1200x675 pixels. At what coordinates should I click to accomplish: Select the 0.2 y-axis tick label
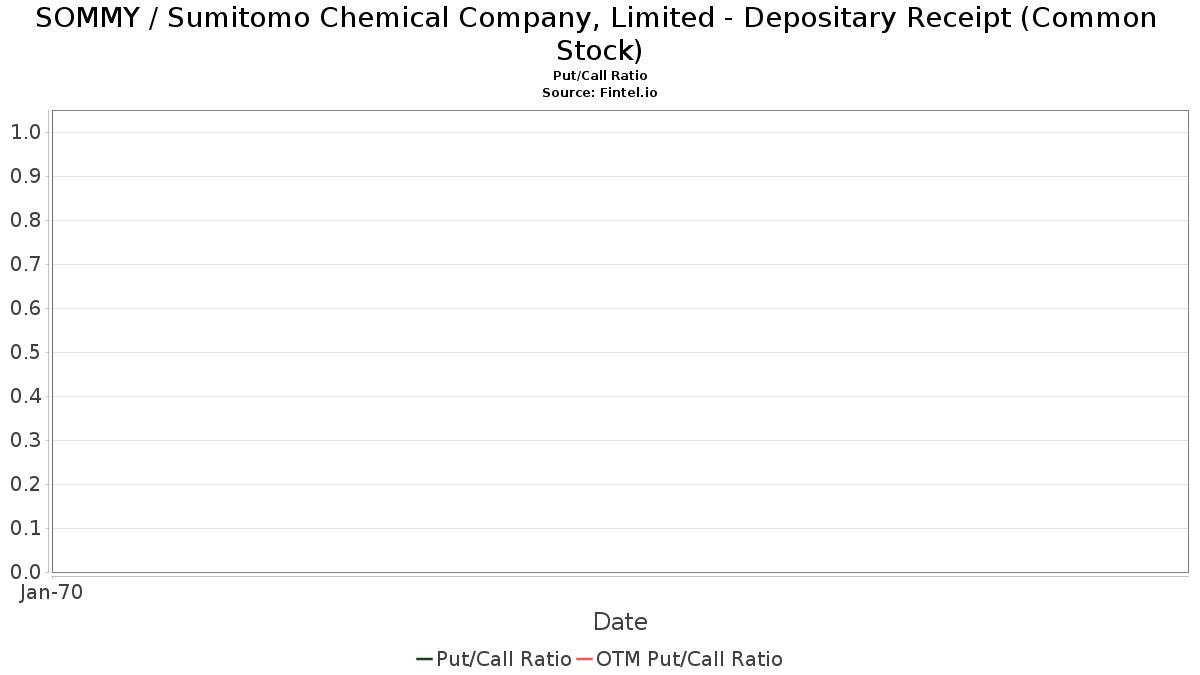point(25,484)
